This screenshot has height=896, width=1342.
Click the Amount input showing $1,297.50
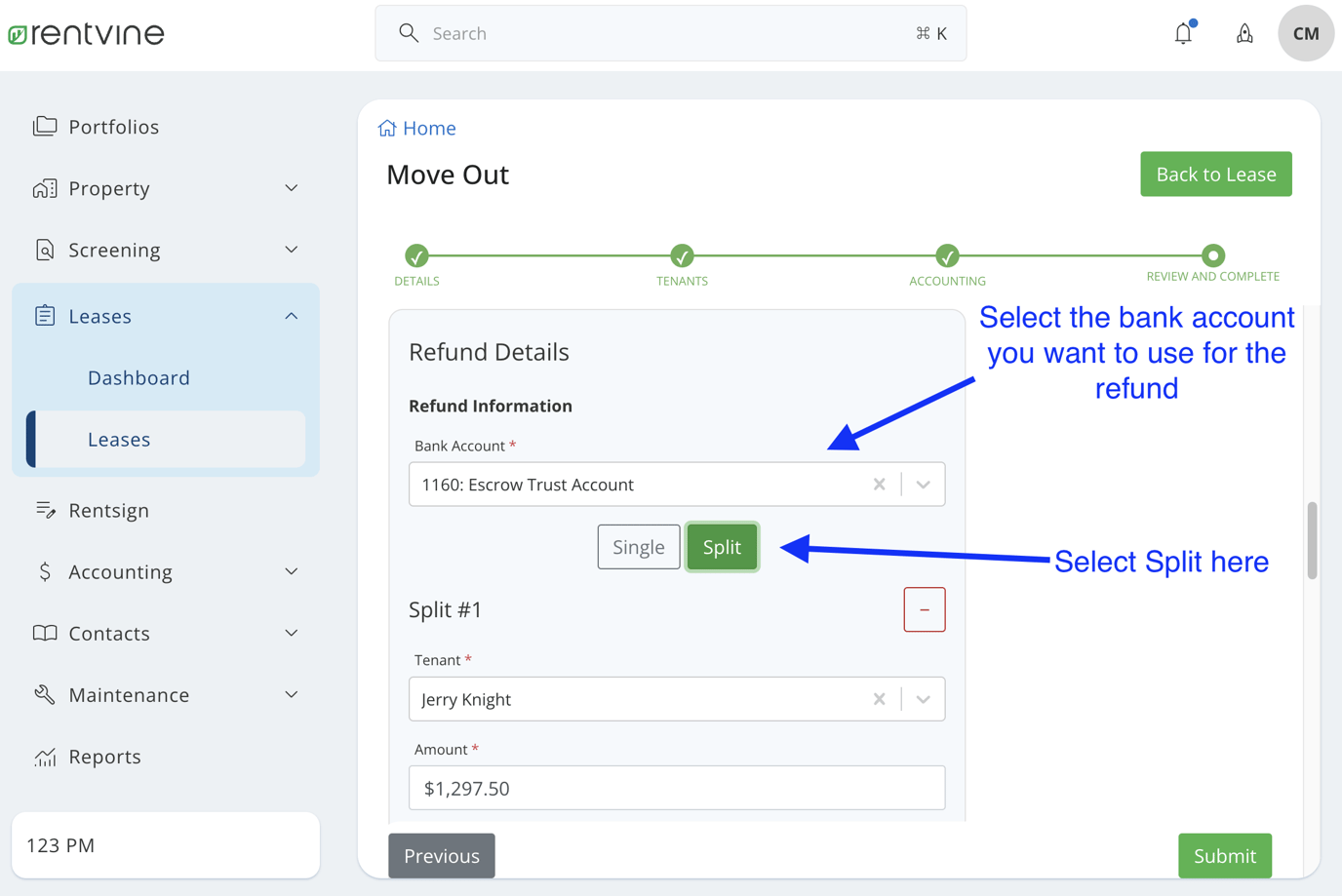tap(676, 788)
